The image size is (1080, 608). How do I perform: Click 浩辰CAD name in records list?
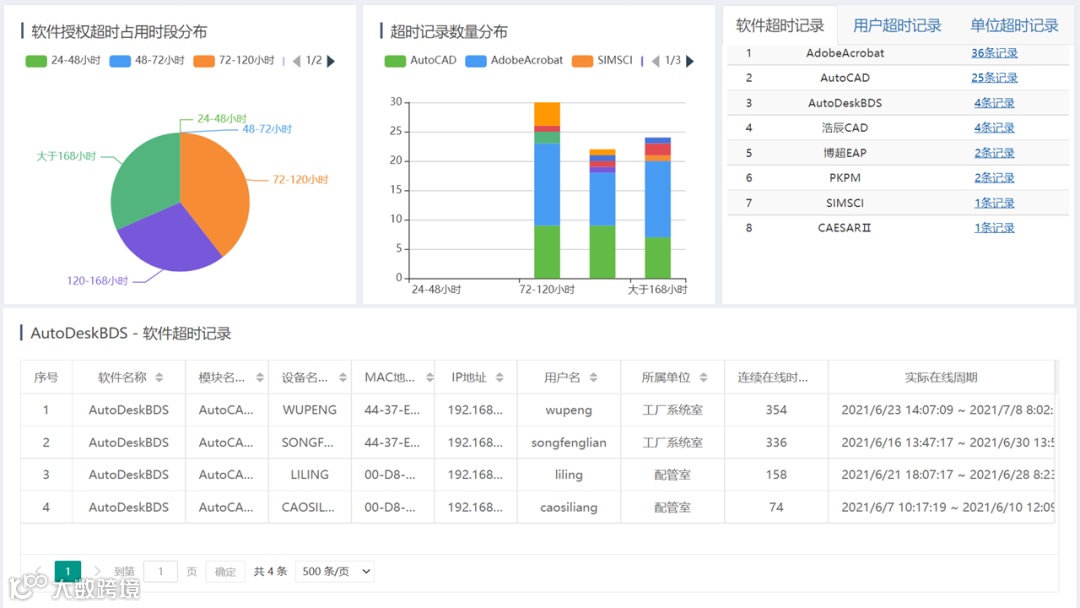(845, 127)
